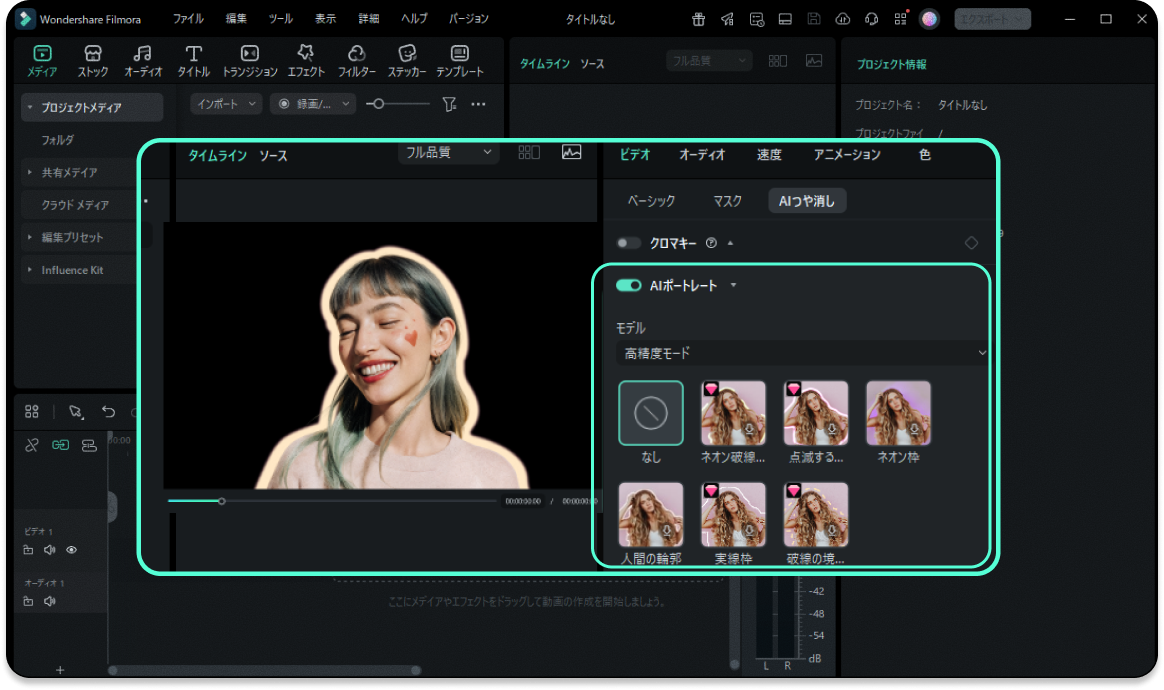
Task: Open the タイトル panel
Action: [x=193, y=60]
